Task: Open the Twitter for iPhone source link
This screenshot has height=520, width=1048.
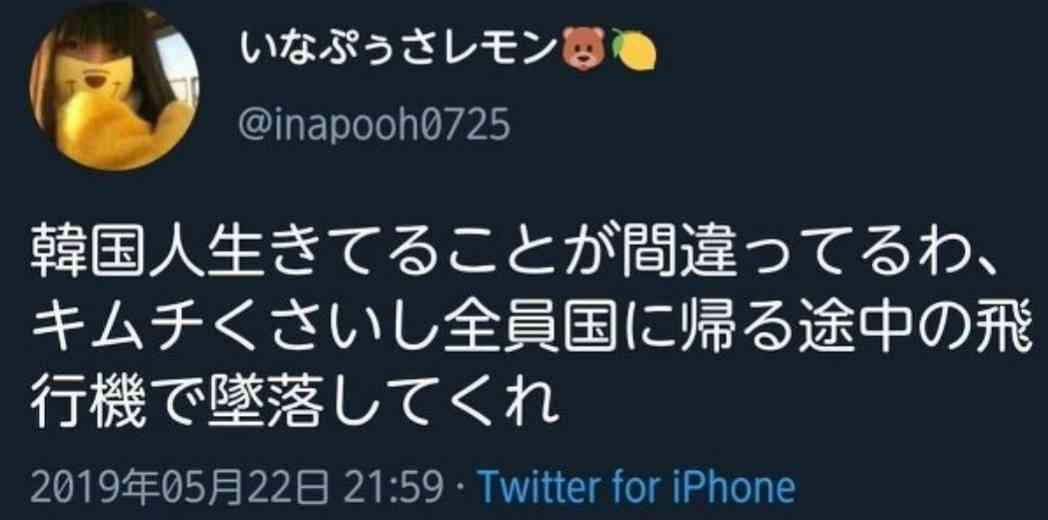Action: click(x=638, y=487)
